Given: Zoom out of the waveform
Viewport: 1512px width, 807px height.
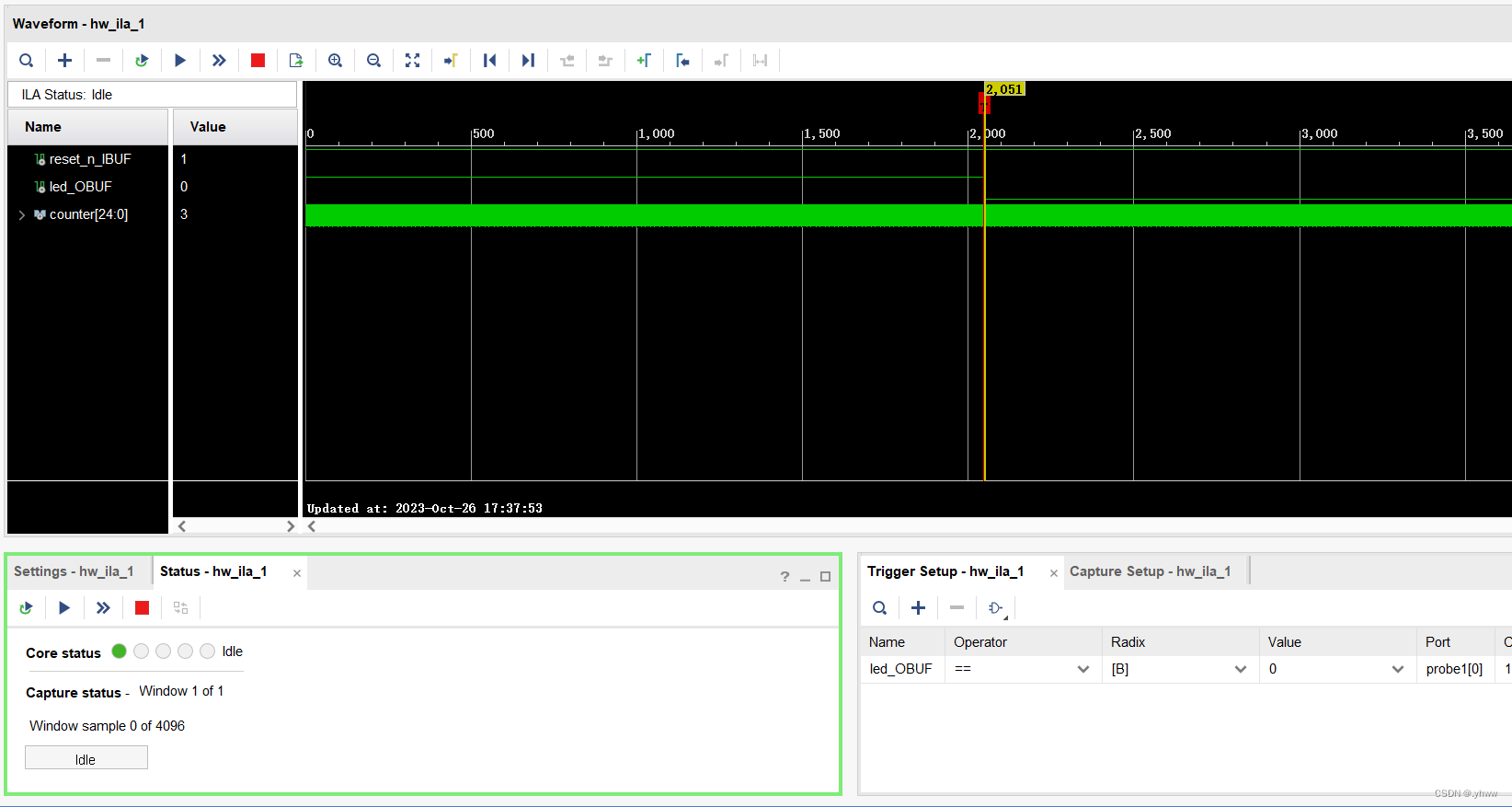Looking at the screenshot, I should coord(373,61).
